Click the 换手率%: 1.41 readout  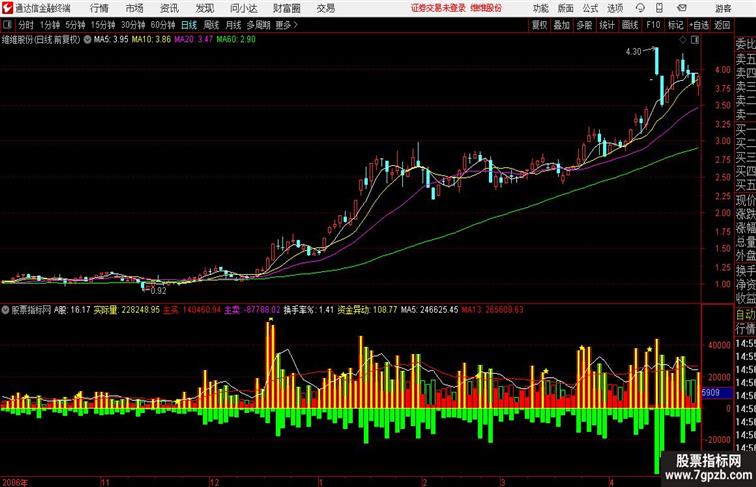pyautogui.click(x=309, y=310)
